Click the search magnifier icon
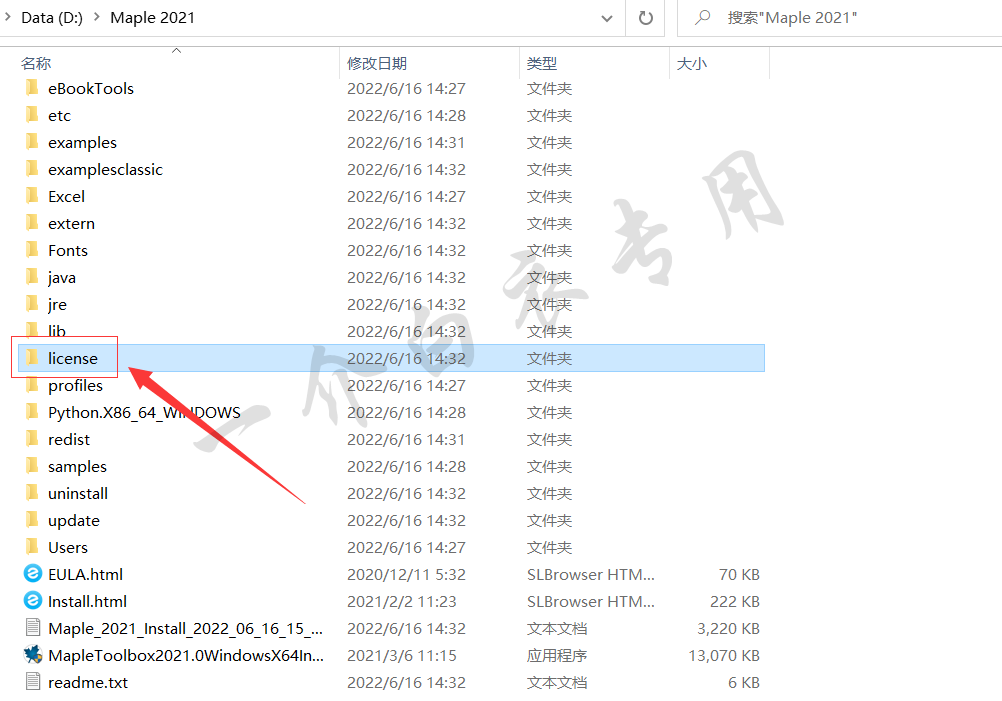The image size is (1002, 701). [703, 17]
